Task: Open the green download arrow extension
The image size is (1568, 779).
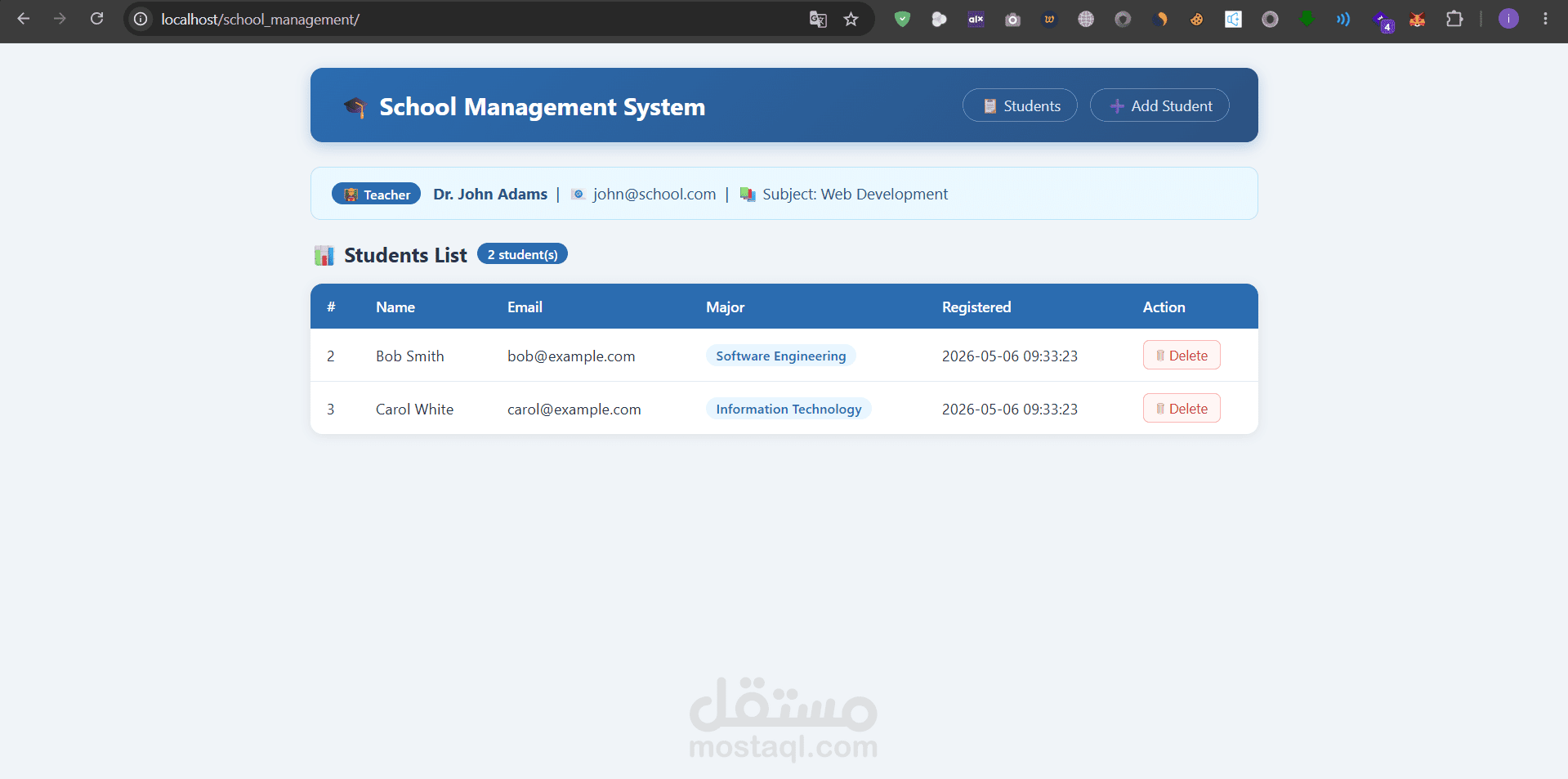Action: click(1307, 19)
